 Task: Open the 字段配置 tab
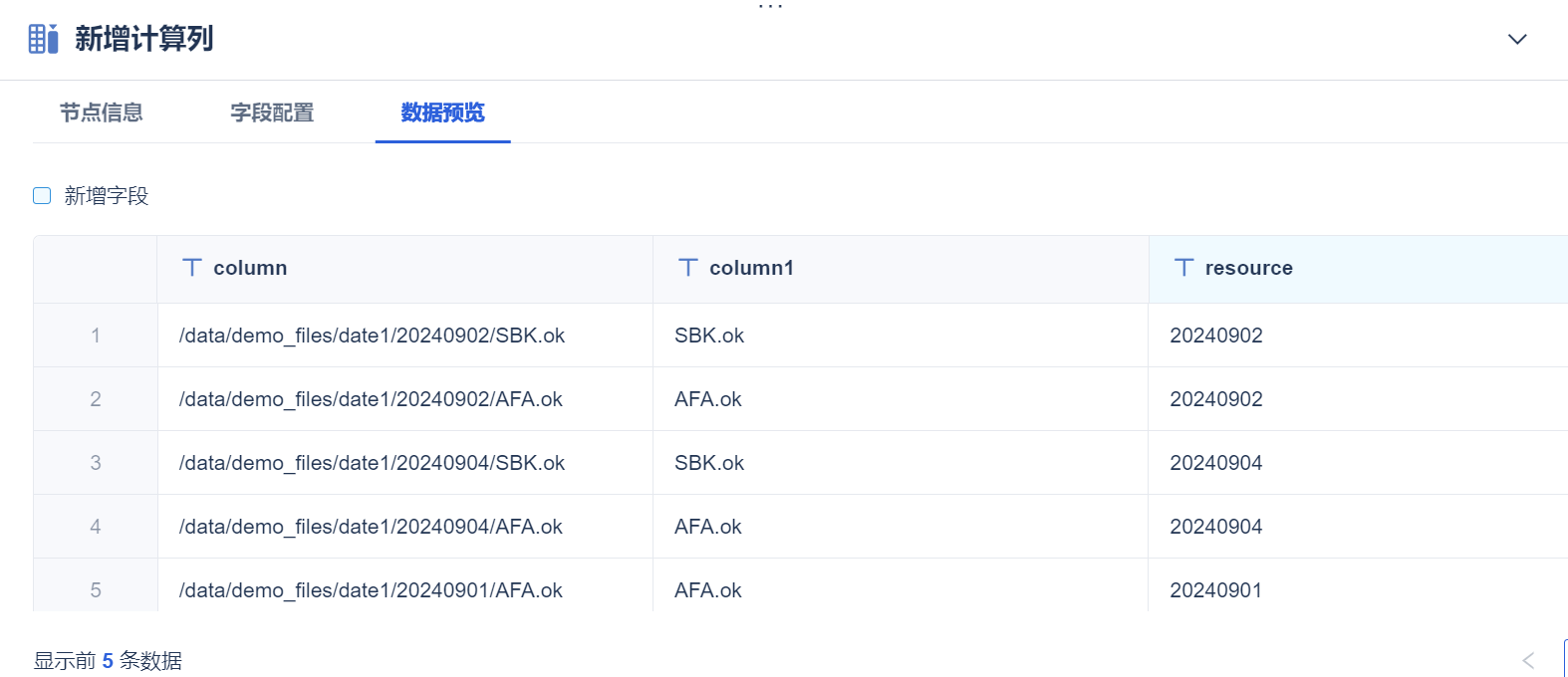pyautogui.click(x=272, y=113)
